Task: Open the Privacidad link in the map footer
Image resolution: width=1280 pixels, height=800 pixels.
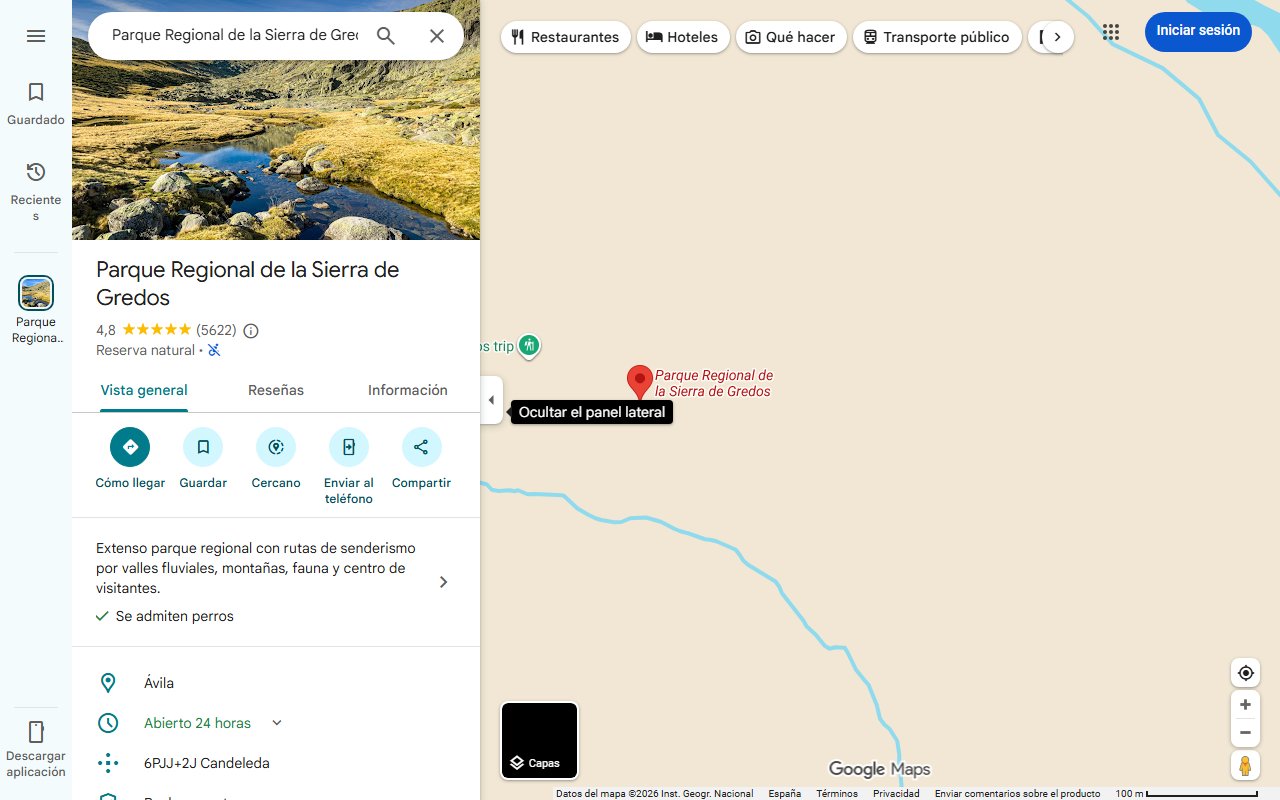Action: click(896, 793)
